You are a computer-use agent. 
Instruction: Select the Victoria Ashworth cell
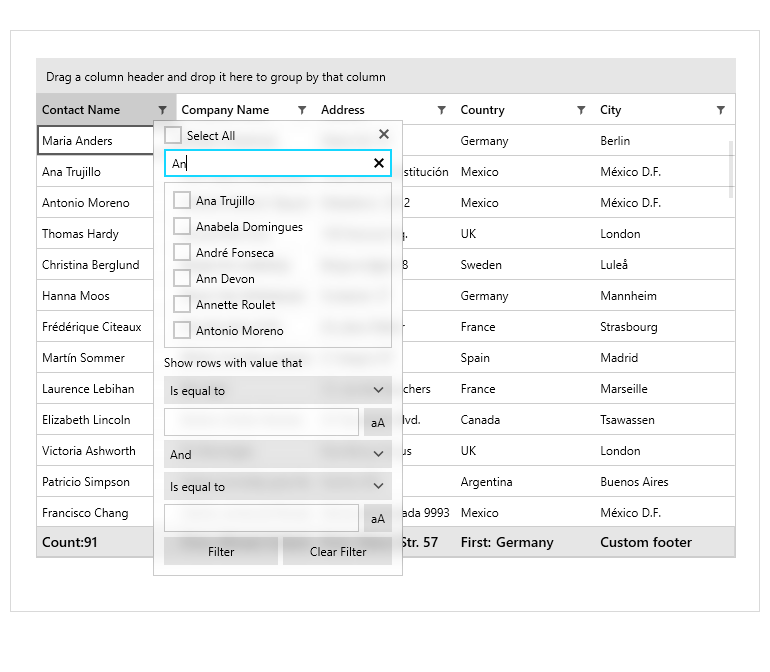96,450
